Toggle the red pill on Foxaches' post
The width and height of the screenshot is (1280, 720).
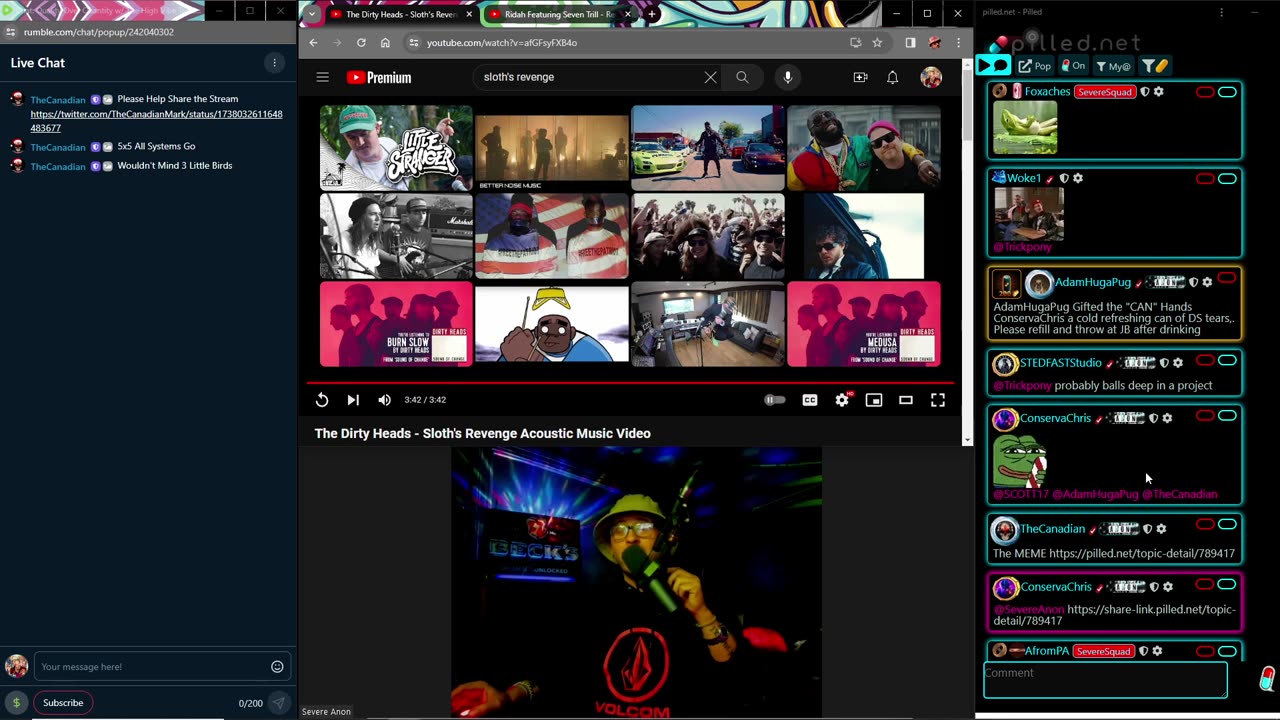pos(1205,92)
